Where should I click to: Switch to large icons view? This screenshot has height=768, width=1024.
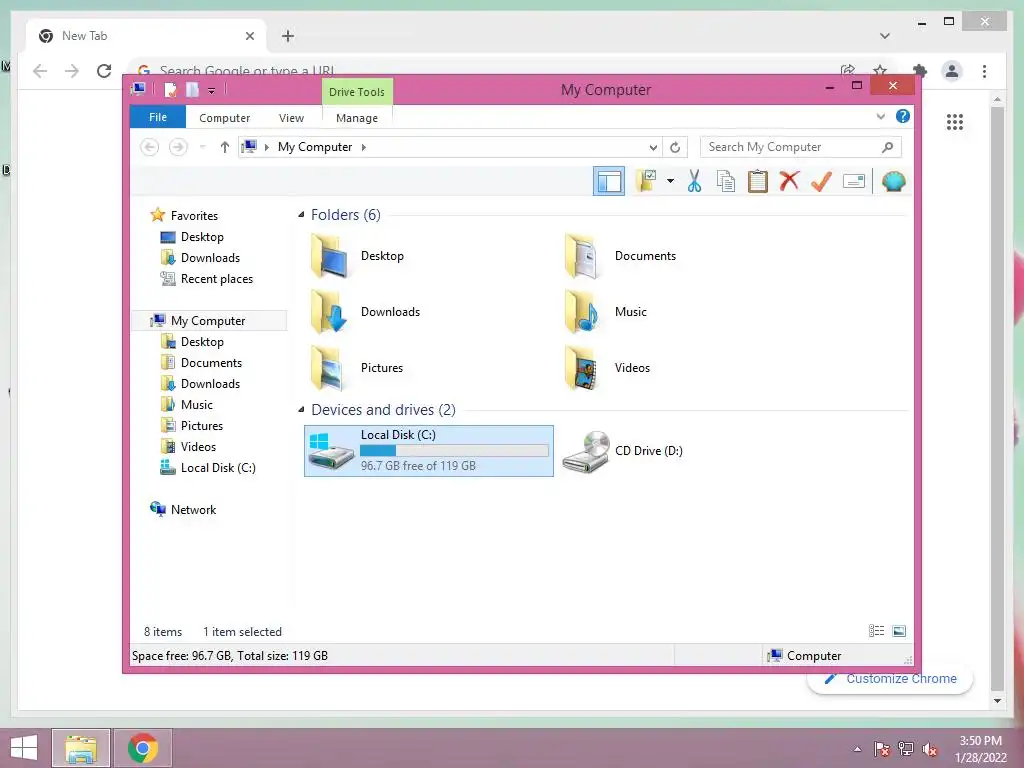pos(899,630)
